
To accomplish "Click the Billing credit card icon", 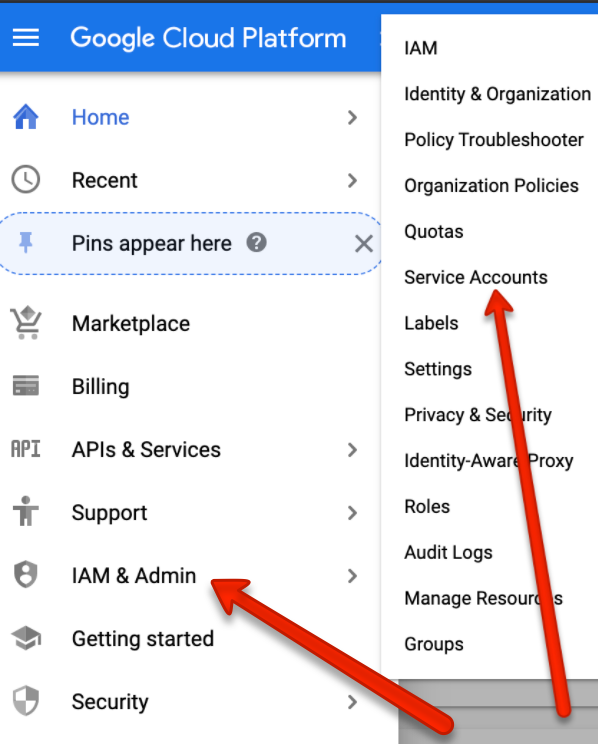I will [x=26, y=385].
